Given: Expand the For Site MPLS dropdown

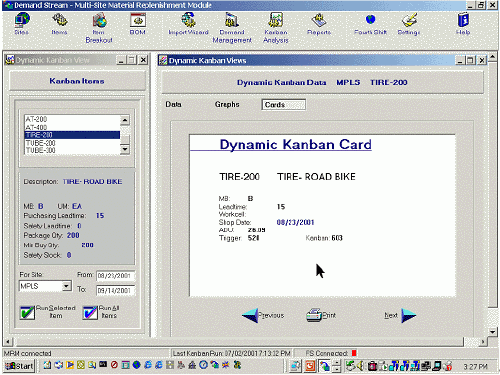Looking at the screenshot, I should [67, 286].
